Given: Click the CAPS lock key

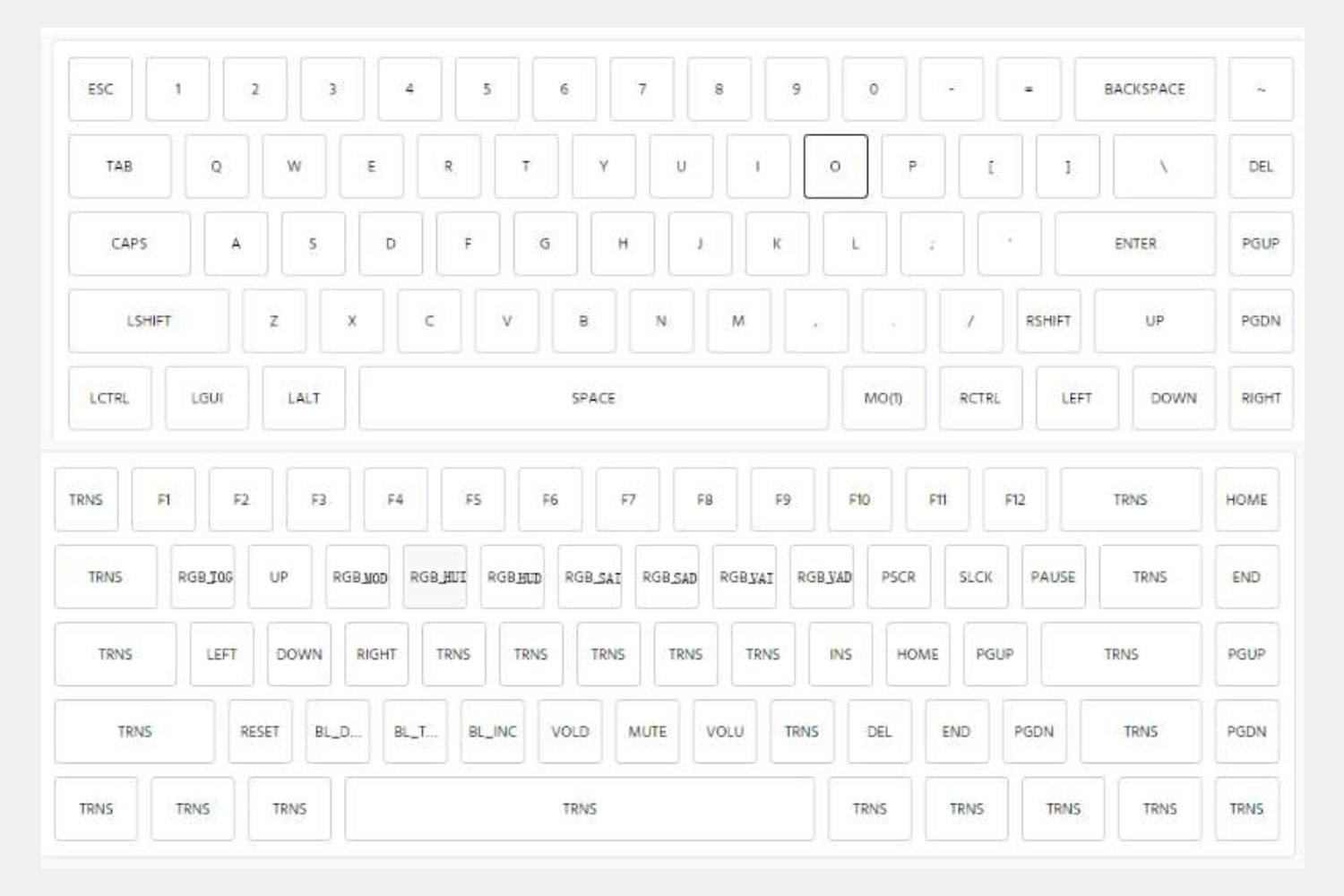Looking at the screenshot, I should tap(129, 244).
